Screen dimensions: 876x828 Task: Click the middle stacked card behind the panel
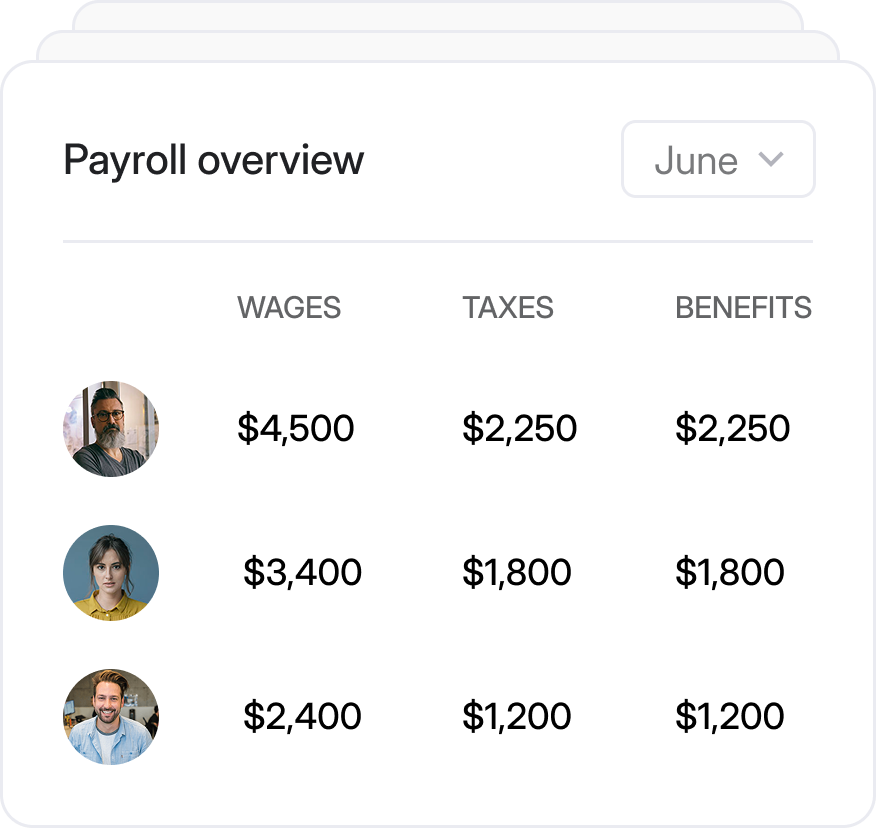(438, 46)
